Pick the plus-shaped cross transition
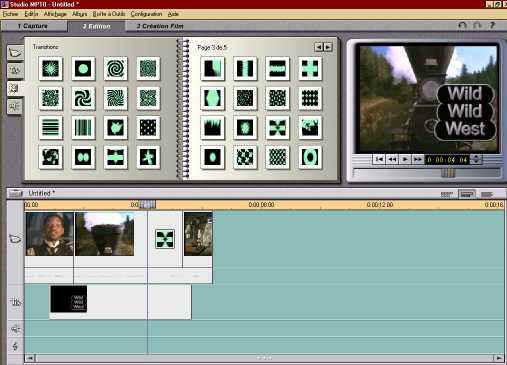The width and height of the screenshot is (507, 365). pos(310,69)
